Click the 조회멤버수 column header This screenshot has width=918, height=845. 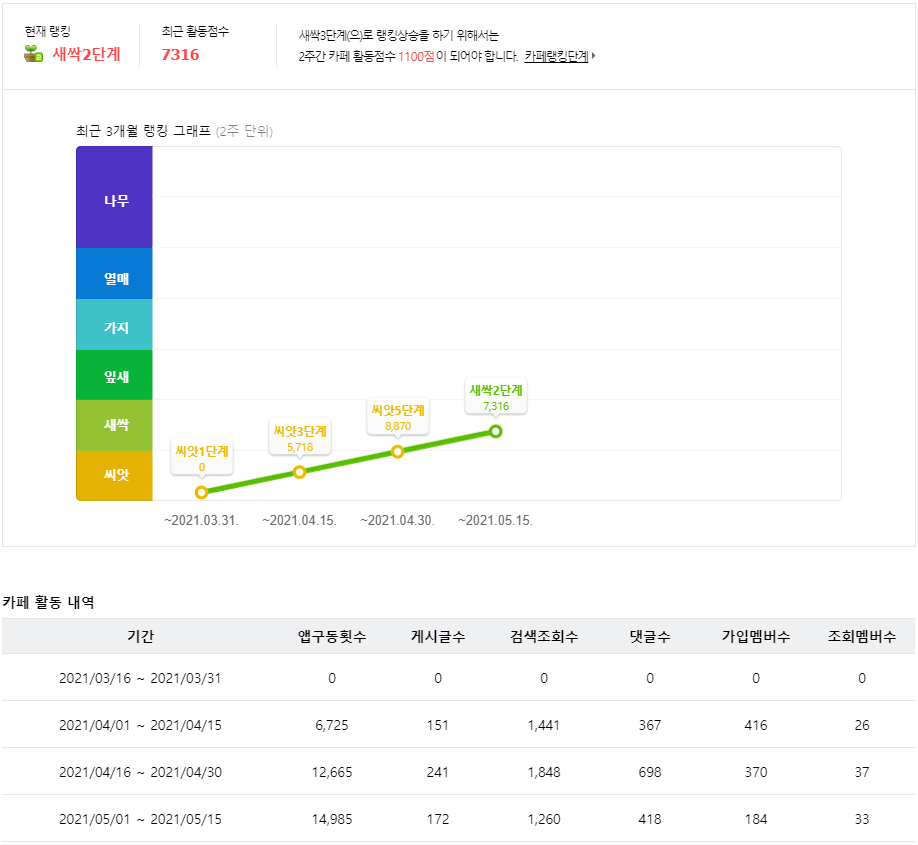tap(862, 636)
